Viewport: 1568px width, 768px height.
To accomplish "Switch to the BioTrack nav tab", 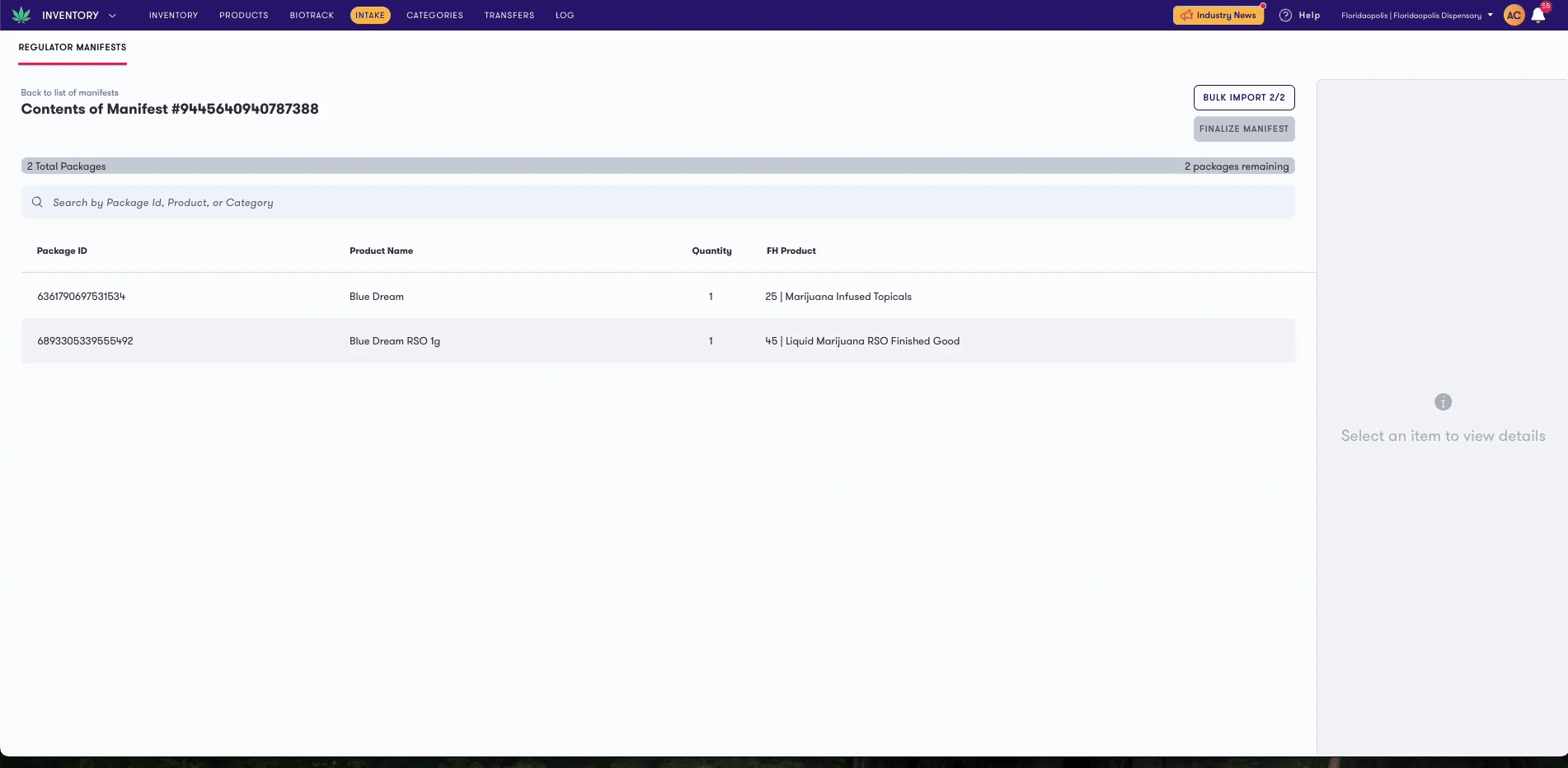I will tap(312, 16).
